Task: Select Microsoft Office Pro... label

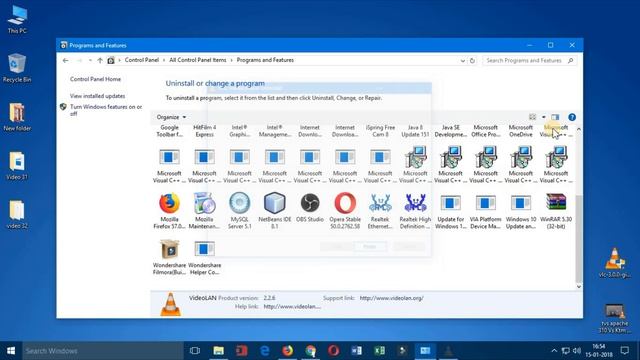Action: (x=486, y=131)
